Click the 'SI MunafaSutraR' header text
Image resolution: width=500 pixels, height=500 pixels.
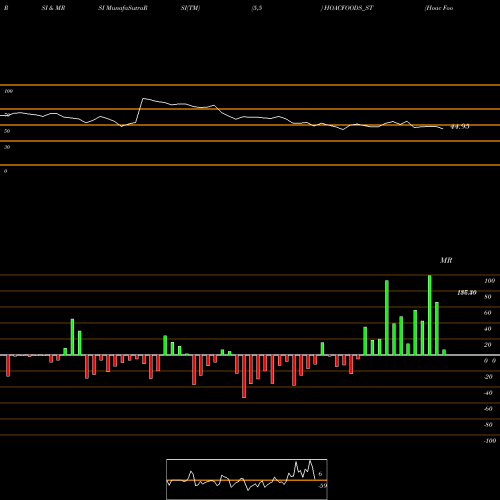(123, 8)
